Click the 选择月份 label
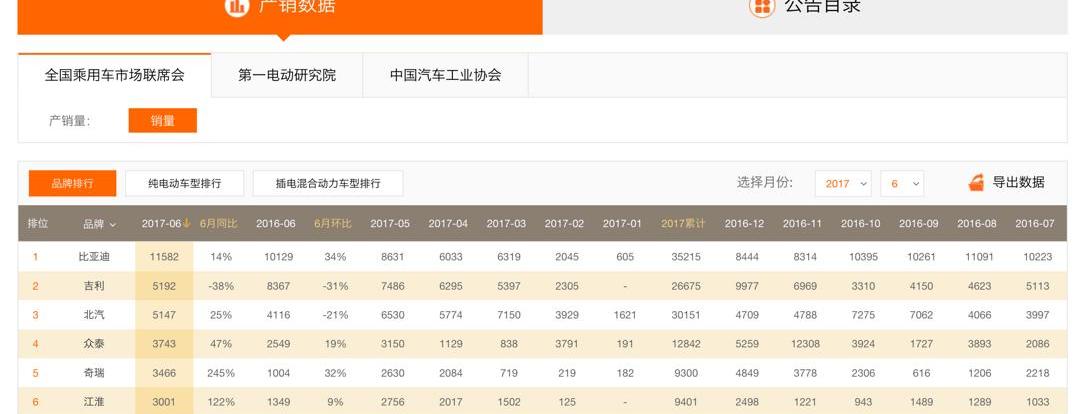Viewport: 1080px width, 414px height. click(765, 183)
